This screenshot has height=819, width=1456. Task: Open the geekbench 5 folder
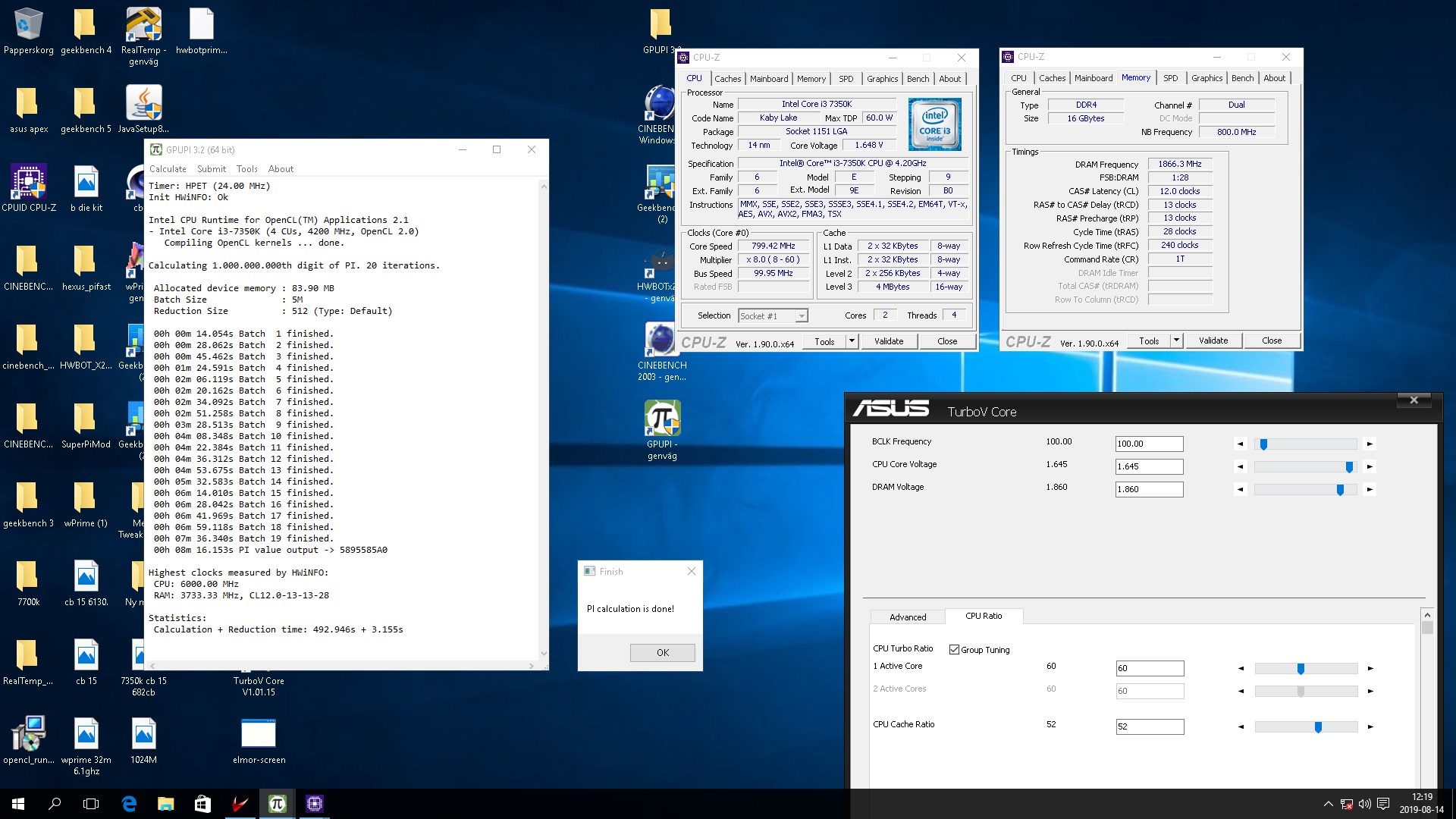tap(86, 111)
